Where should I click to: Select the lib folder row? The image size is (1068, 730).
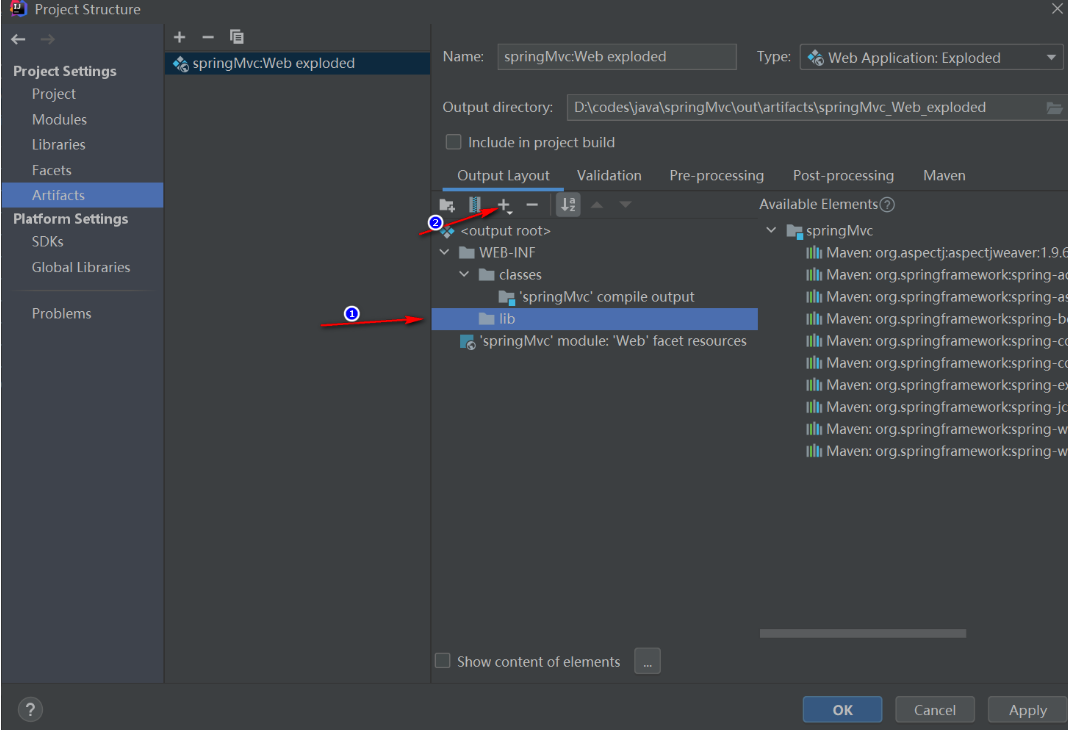coord(594,319)
